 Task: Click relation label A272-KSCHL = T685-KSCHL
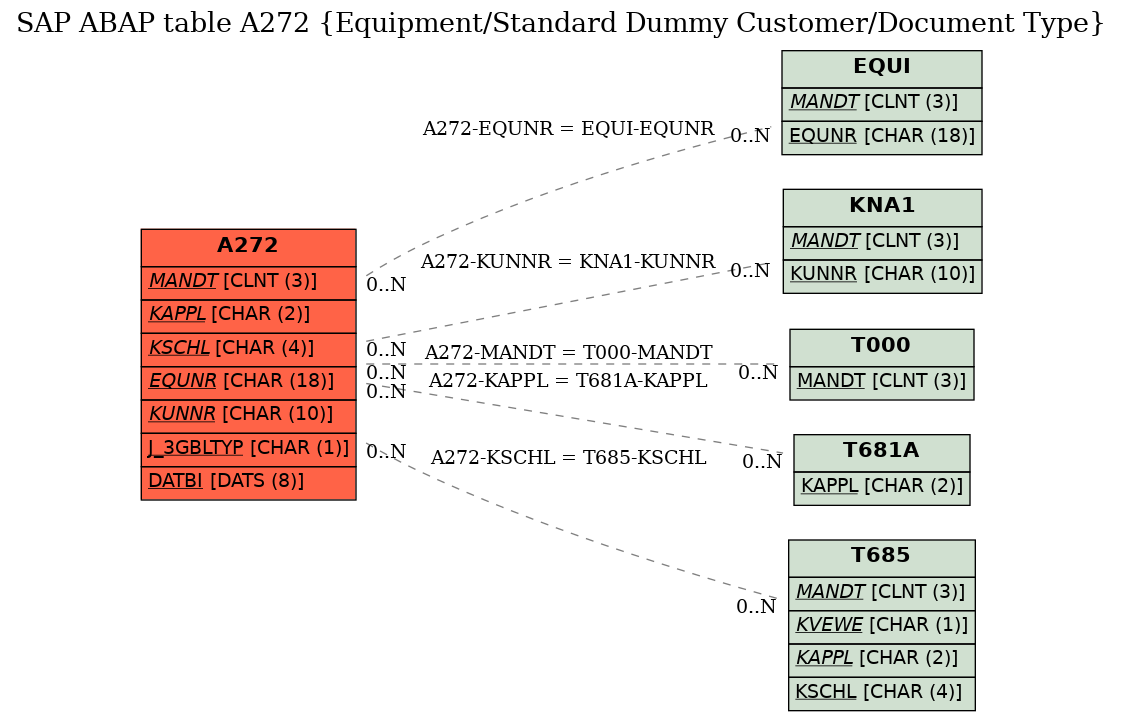click(568, 458)
